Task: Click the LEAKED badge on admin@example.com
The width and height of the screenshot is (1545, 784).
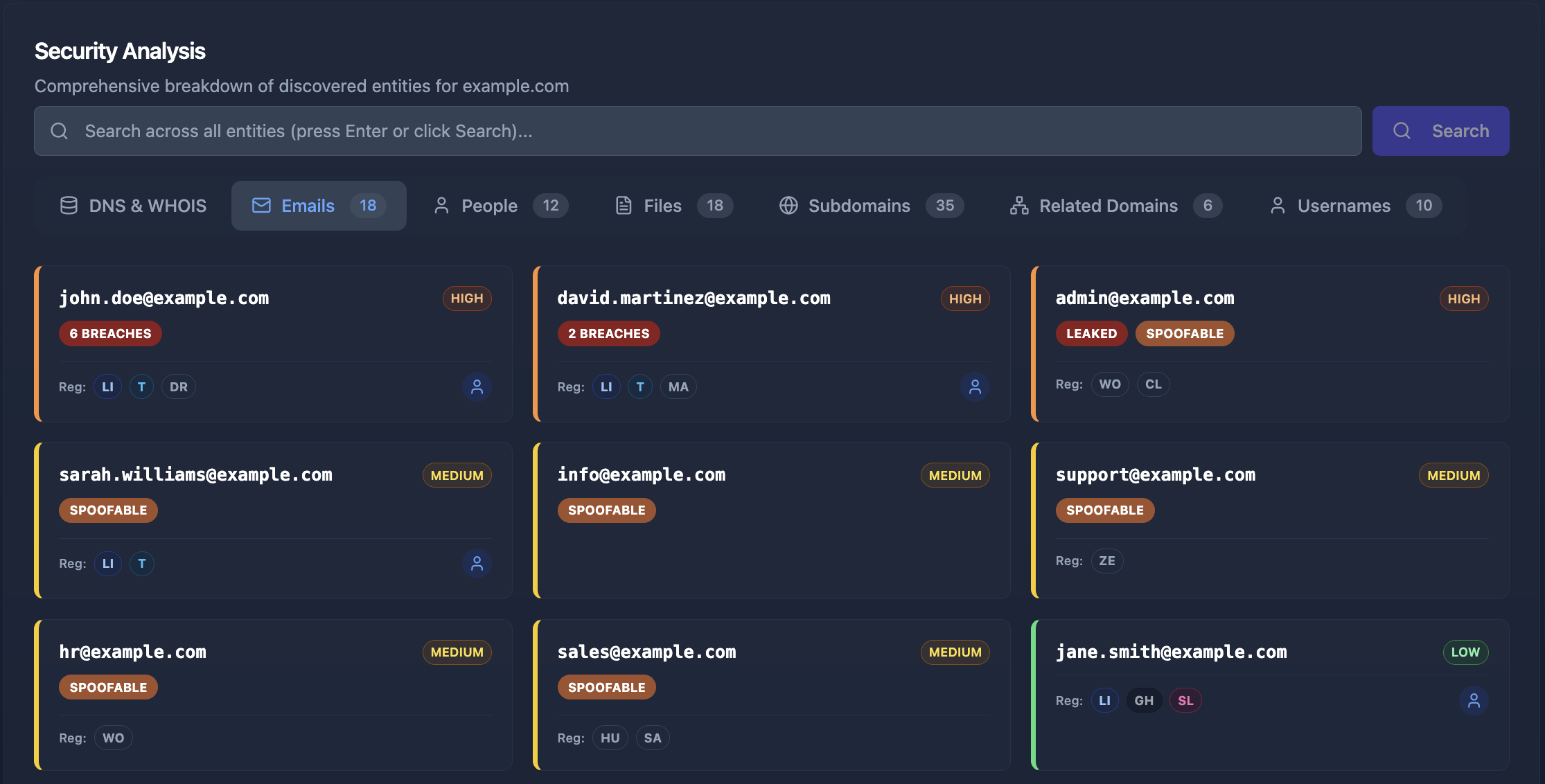Action: coord(1091,333)
